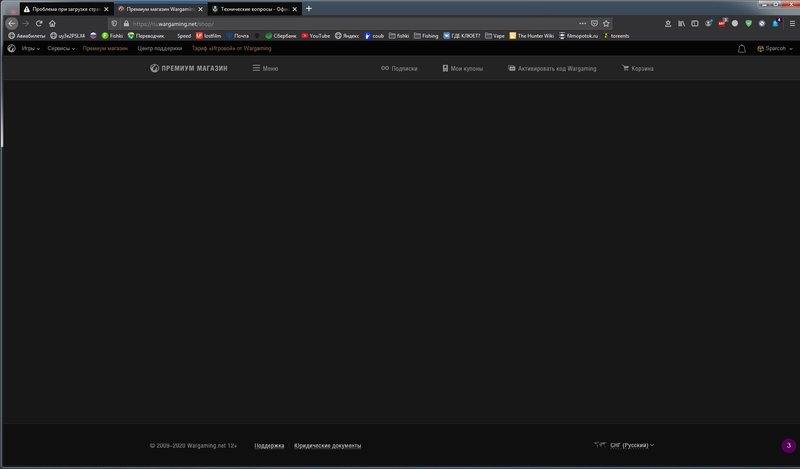The width and height of the screenshot is (800, 469).
Task: Open the Firefox downloads icon
Action: point(668,23)
